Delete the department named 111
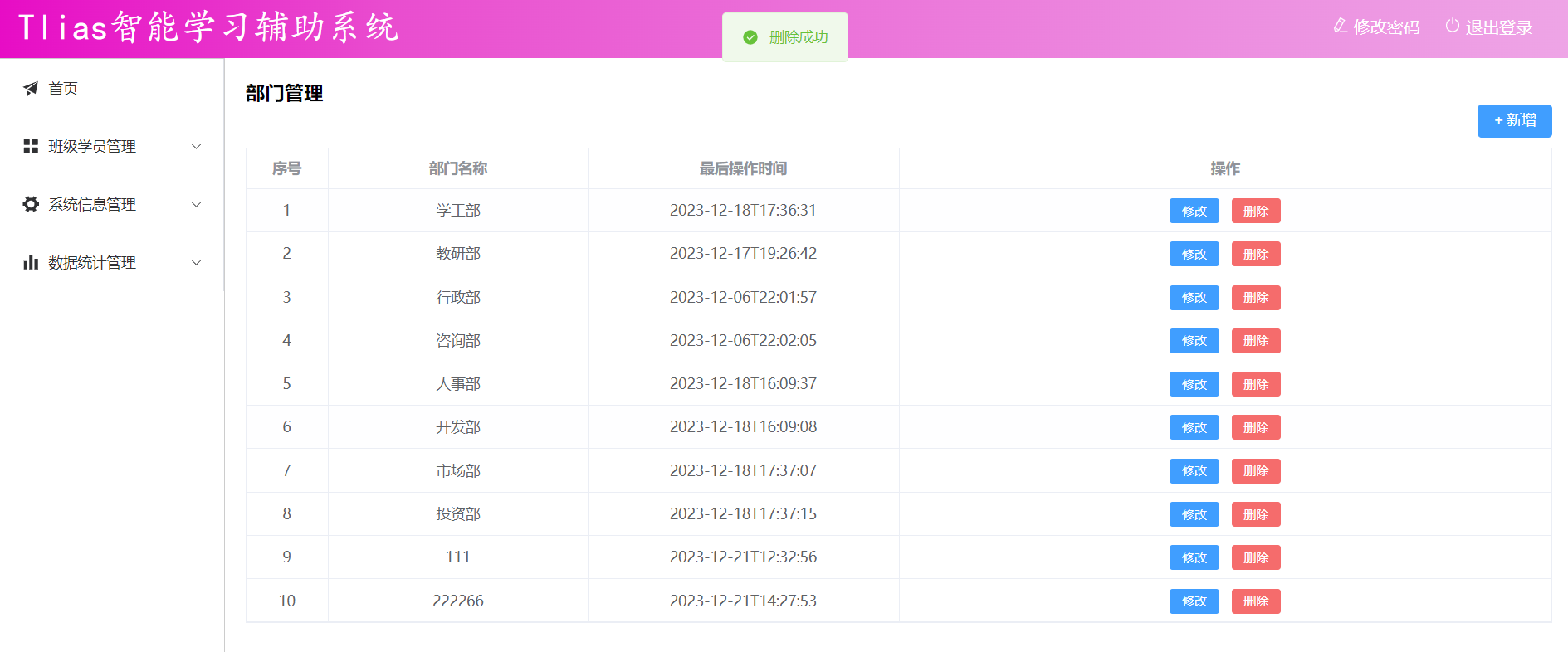 [1256, 557]
